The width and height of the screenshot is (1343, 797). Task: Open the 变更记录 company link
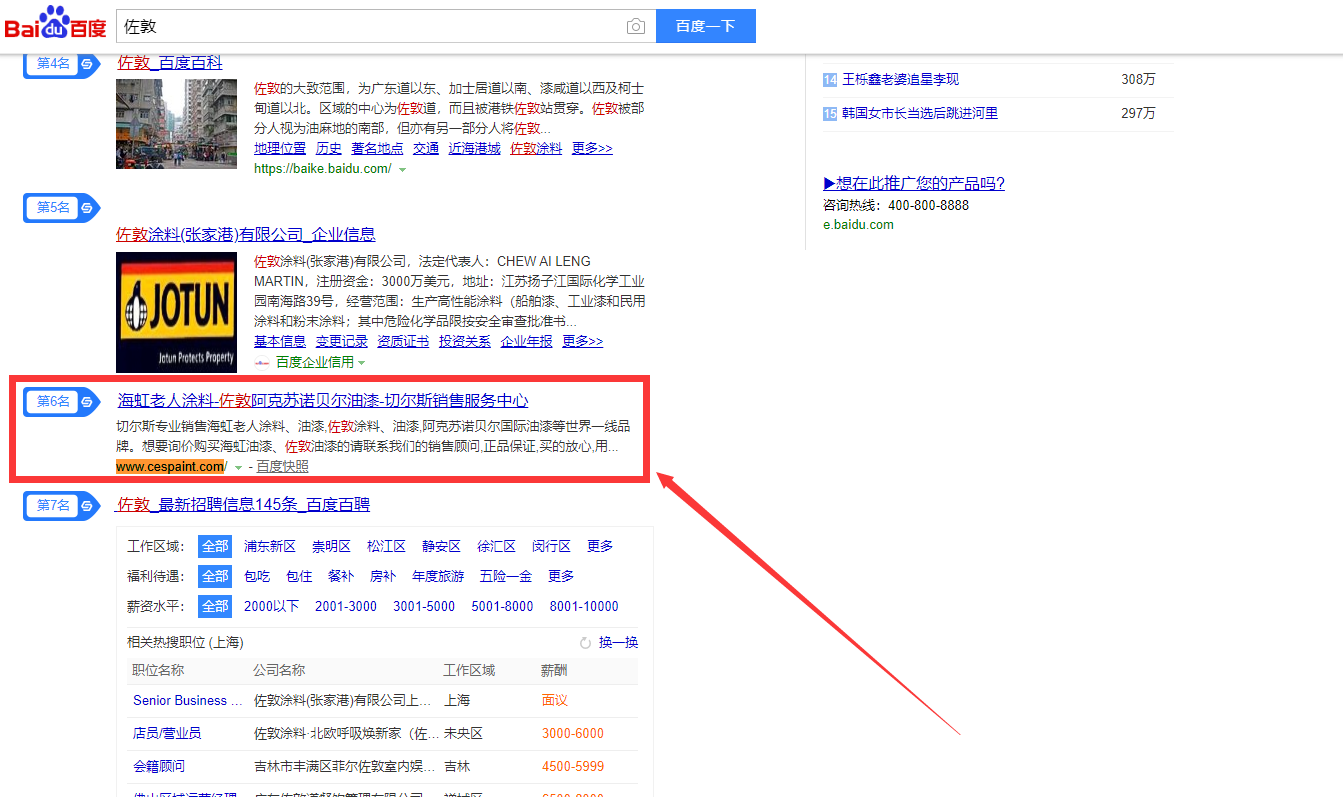point(342,341)
